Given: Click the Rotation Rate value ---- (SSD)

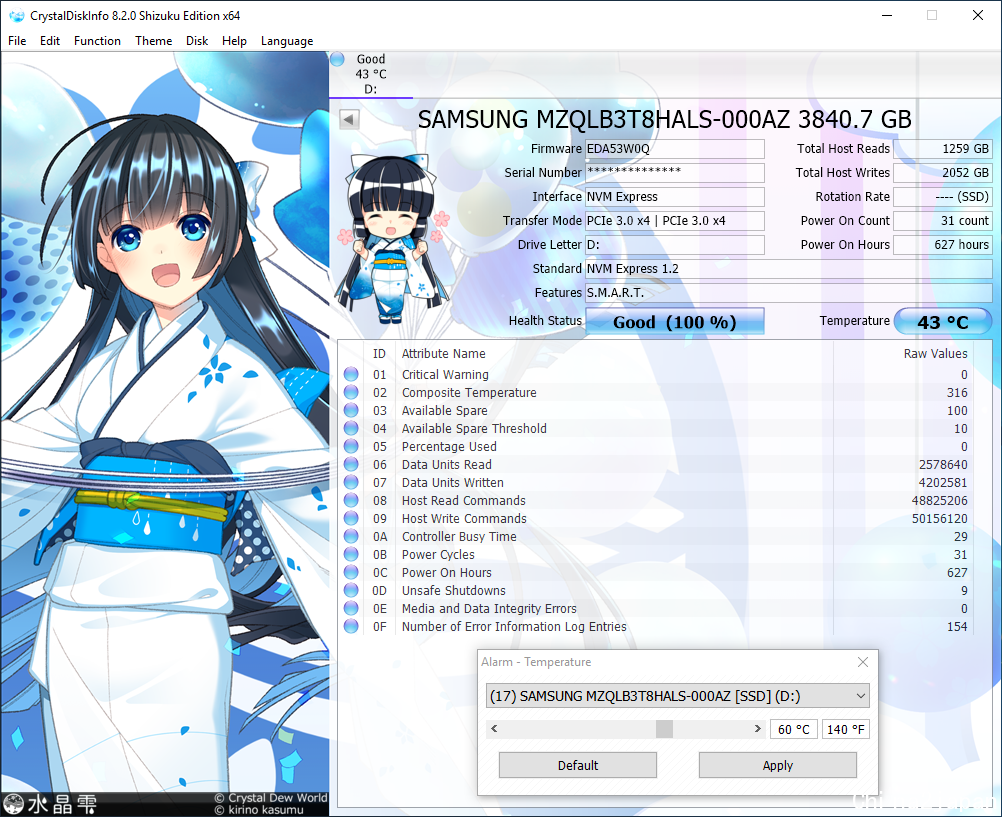Looking at the screenshot, I should point(943,197).
